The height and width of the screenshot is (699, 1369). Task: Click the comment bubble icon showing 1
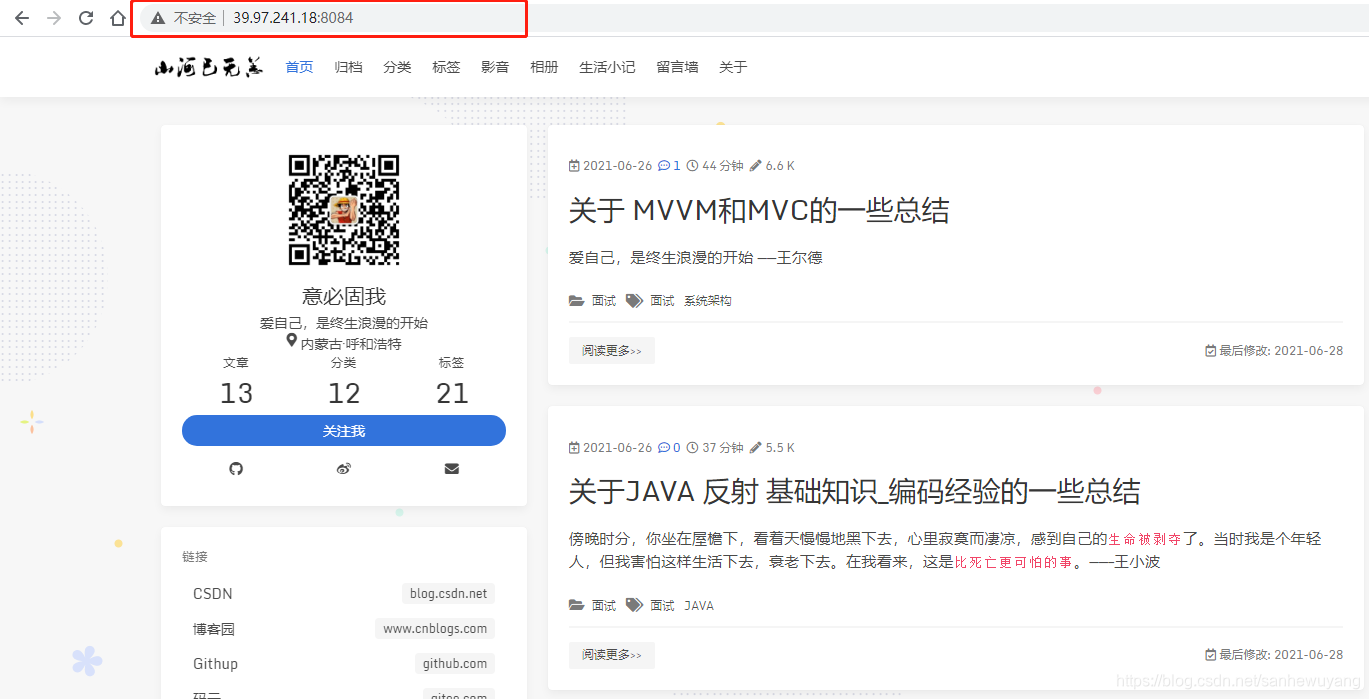tap(664, 166)
